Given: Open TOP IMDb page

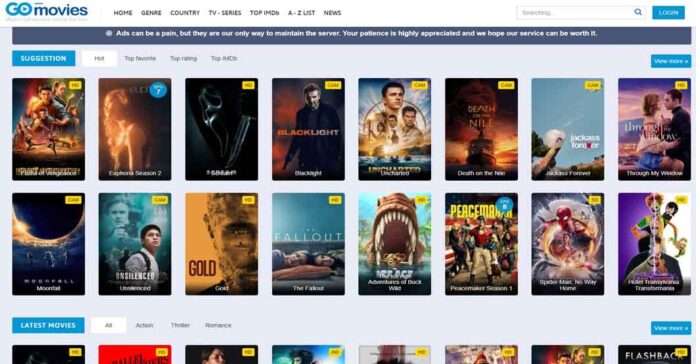Looking at the screenshot, I should [265, 13].
